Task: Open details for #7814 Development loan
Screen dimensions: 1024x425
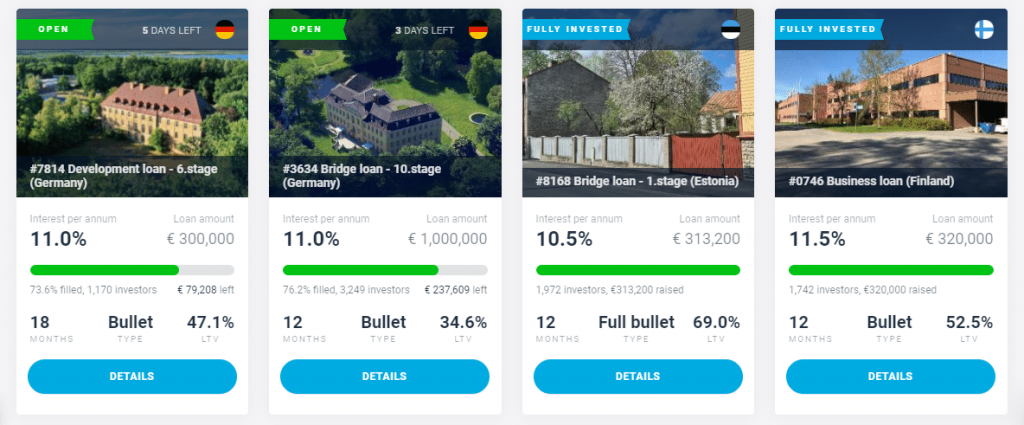Action: (x=132, y=377)
